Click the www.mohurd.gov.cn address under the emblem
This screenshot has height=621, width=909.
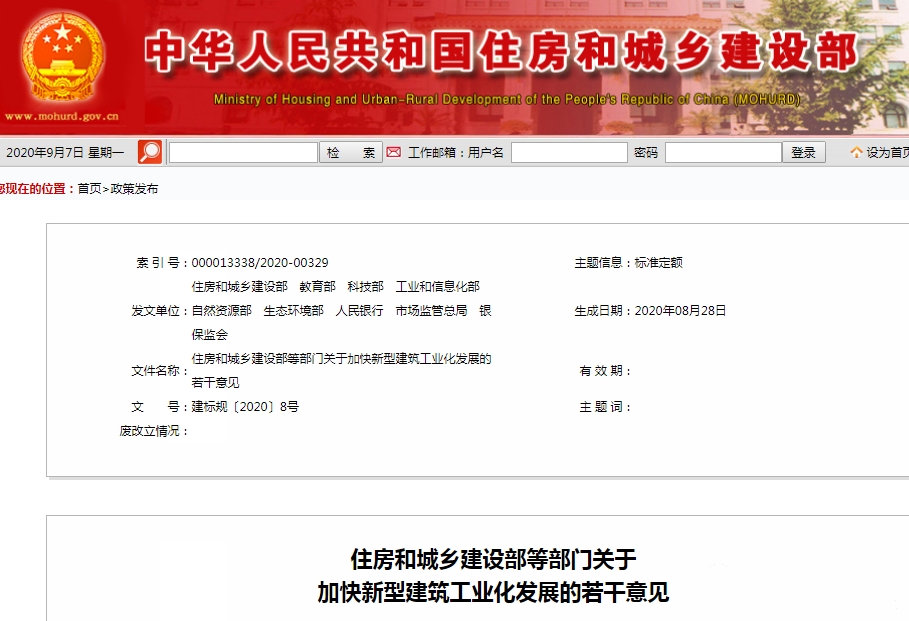tap(60, 116)
